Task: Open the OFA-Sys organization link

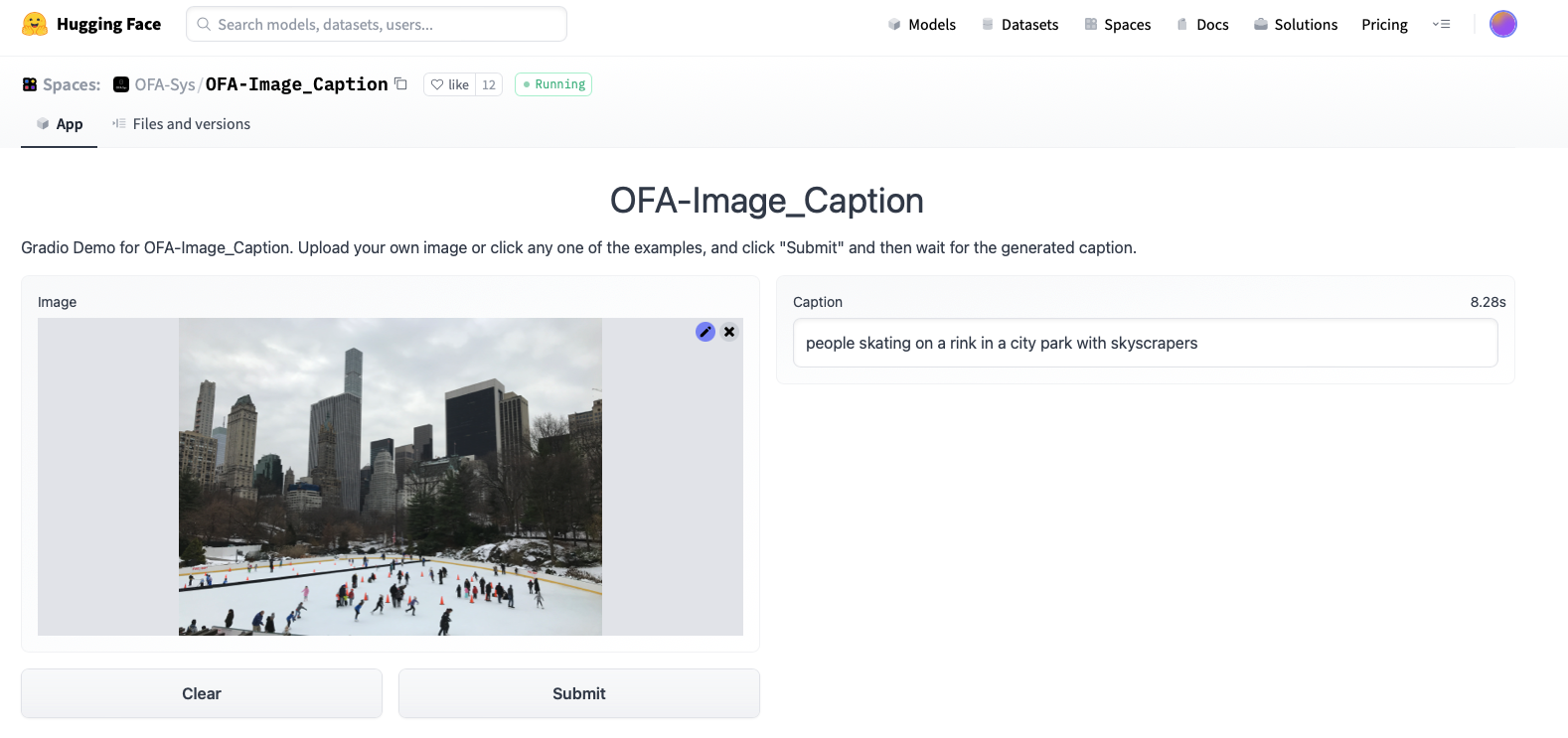Action: [165, 84]
